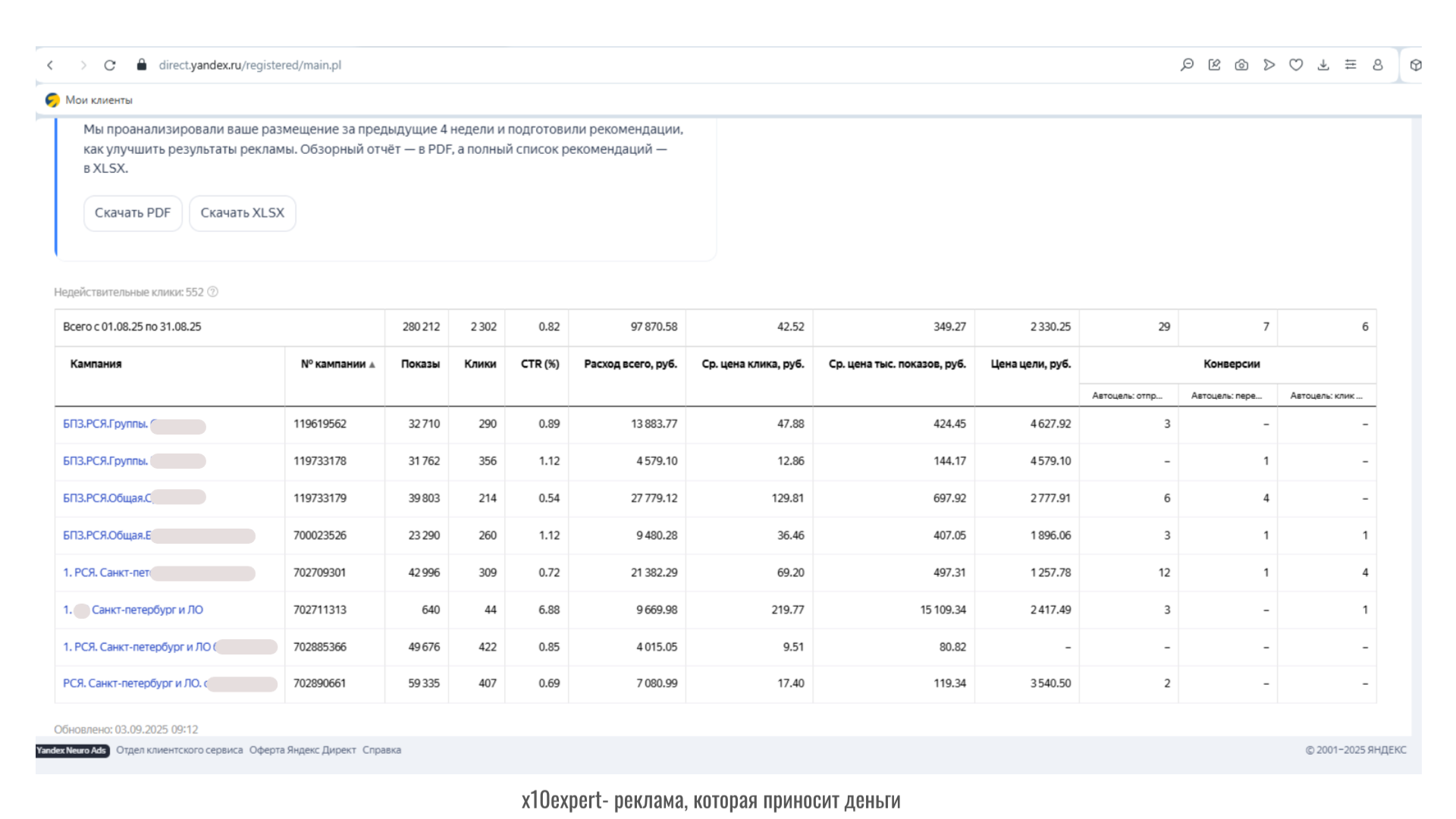This screenshot has height=819, width=1456.
Task: Click the clicks value 422
Action: (x=487, y=647)
